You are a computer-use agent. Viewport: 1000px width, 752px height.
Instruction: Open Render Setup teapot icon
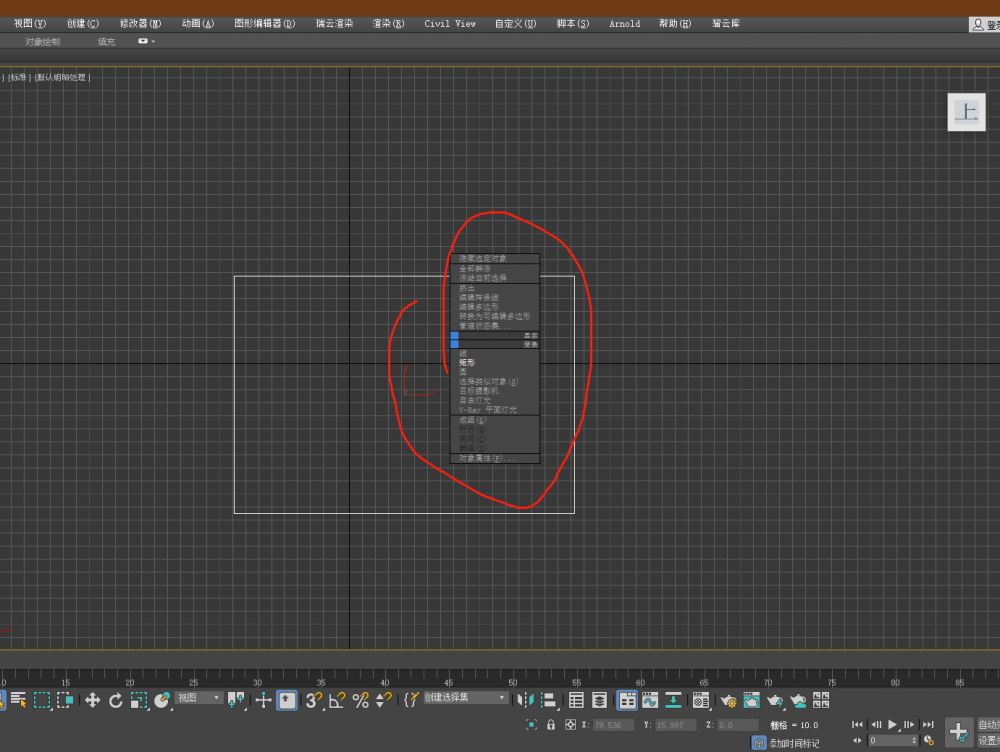729,701
